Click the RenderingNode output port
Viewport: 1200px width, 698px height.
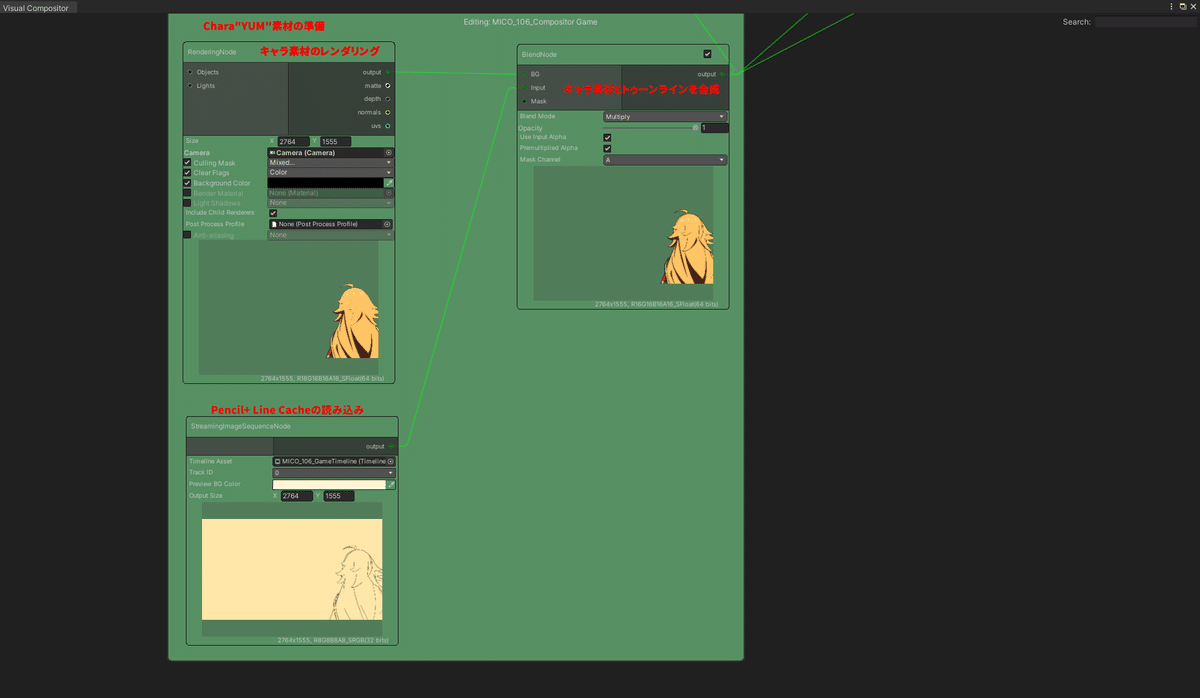point(388,72)
